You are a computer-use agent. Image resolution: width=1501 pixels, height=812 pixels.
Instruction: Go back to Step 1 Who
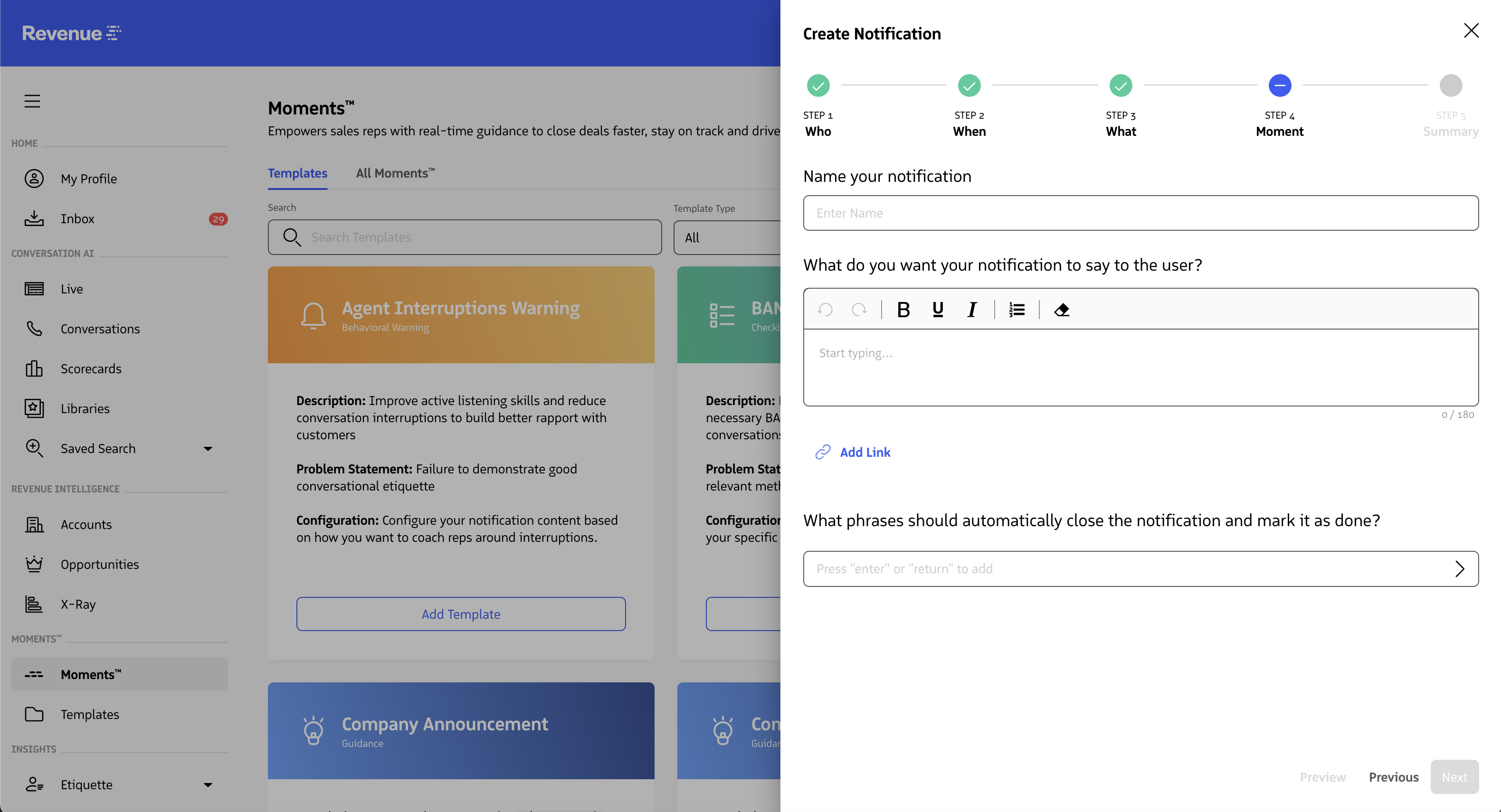[x=817, y=85]
